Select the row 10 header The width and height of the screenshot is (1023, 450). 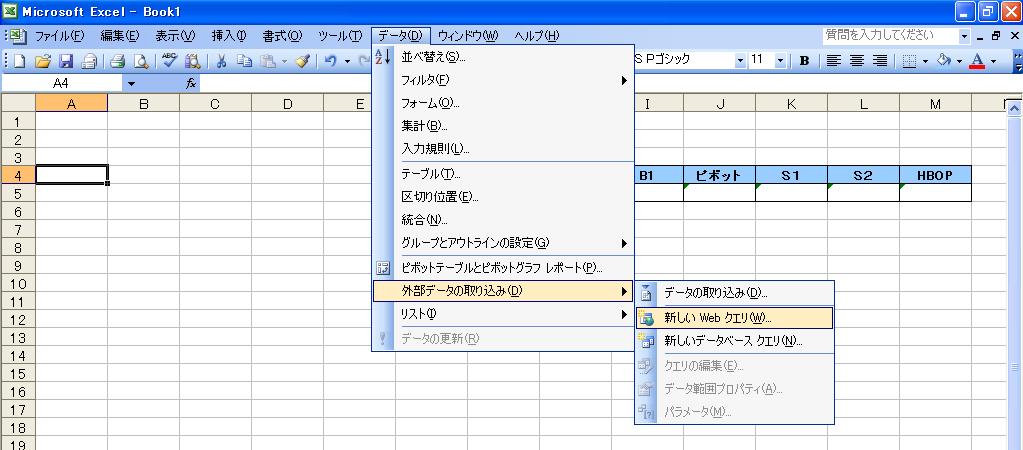click(18, 284)
